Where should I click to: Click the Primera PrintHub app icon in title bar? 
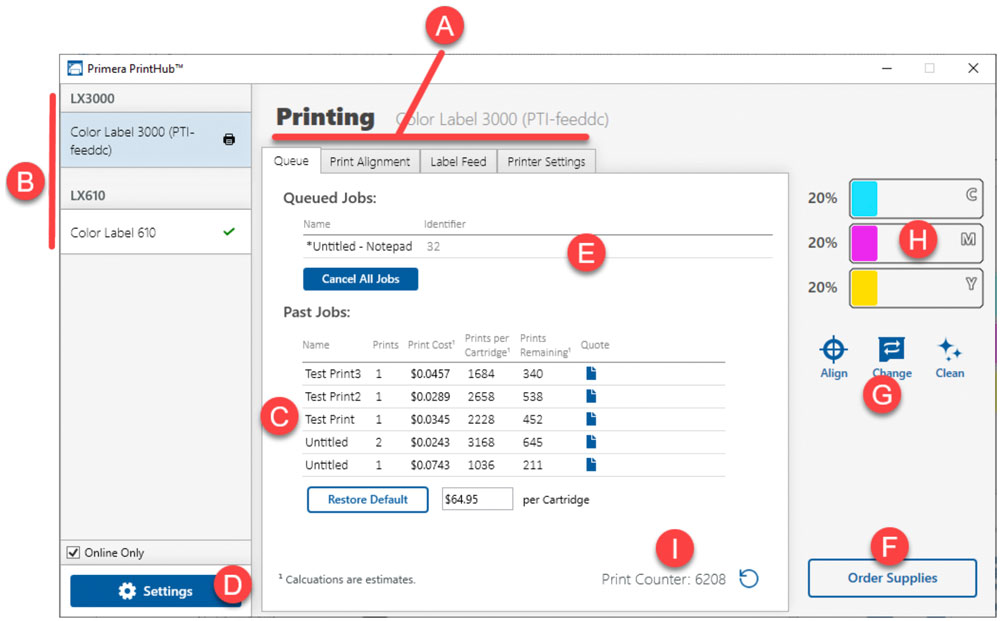(75, 68)
